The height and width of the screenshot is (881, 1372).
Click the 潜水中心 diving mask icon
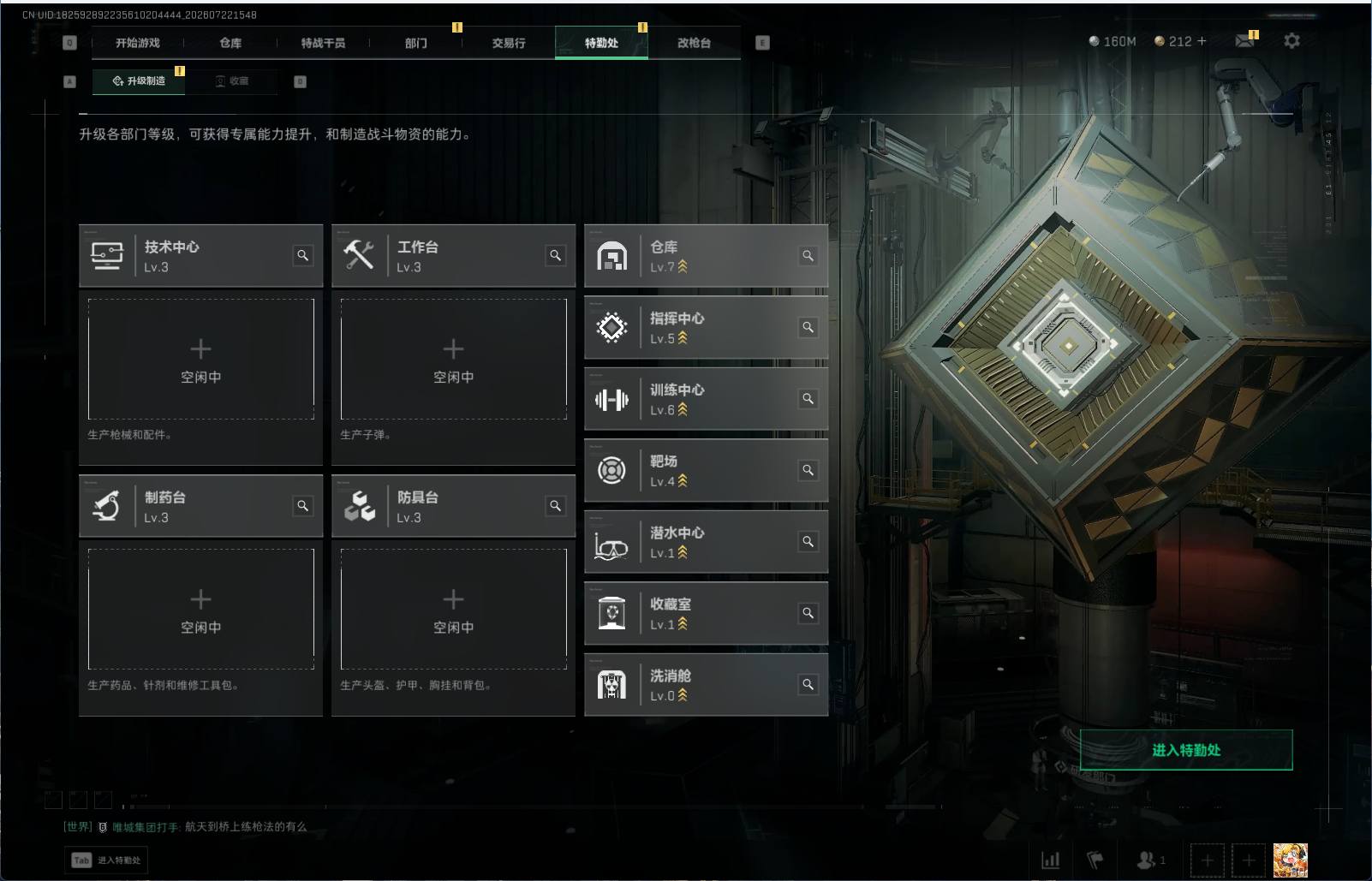pyautogui.click(x=611, y=543)
